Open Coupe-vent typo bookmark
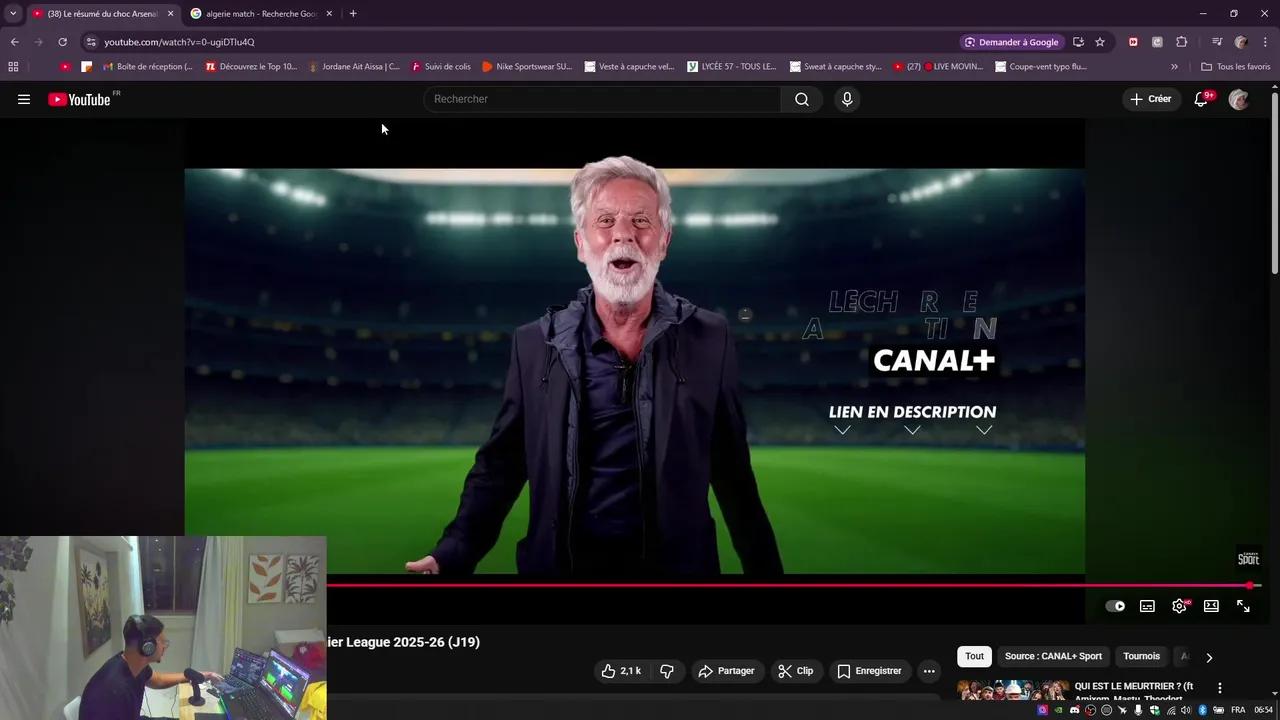This screenshot has width=1280, height=720. click(x=1041, y=67)
